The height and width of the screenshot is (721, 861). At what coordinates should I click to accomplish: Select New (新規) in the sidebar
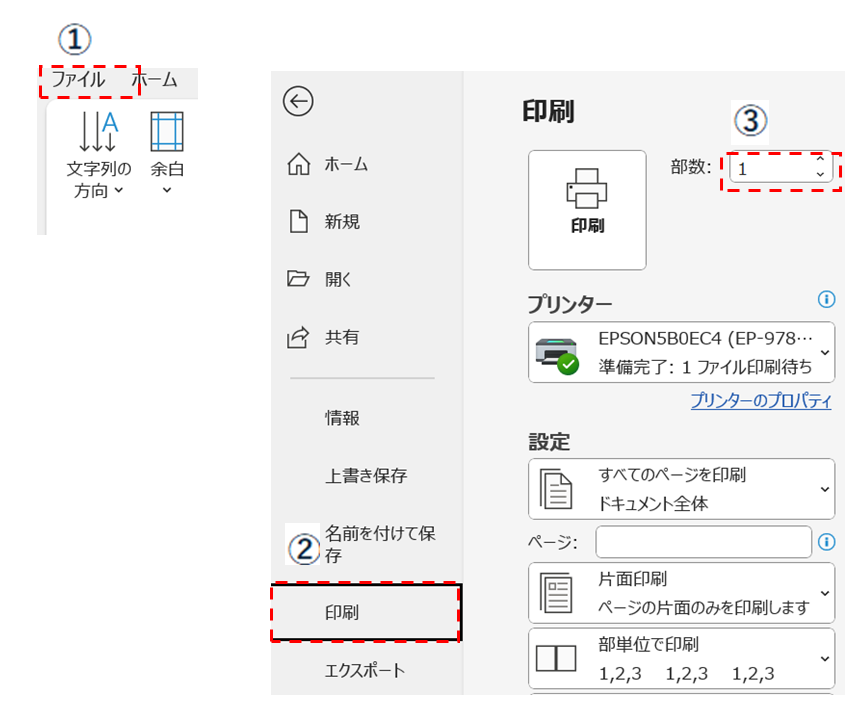tap(328, 222)
